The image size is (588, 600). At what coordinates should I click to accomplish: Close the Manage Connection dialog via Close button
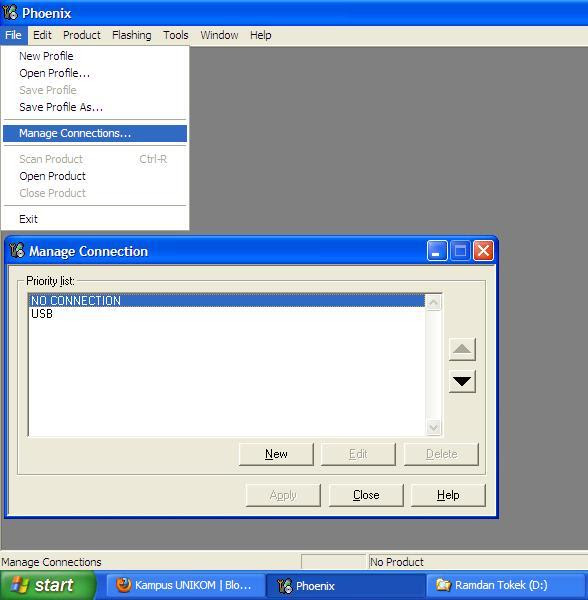pos(366,495)
